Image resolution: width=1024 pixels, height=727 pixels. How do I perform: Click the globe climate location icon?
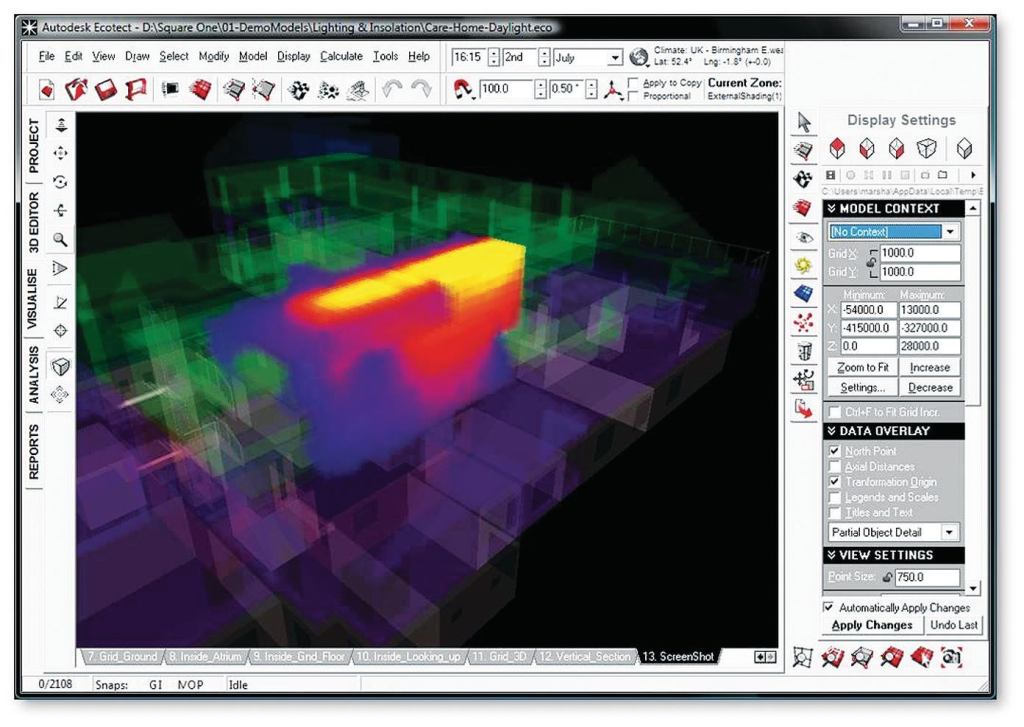click(639, 58)
